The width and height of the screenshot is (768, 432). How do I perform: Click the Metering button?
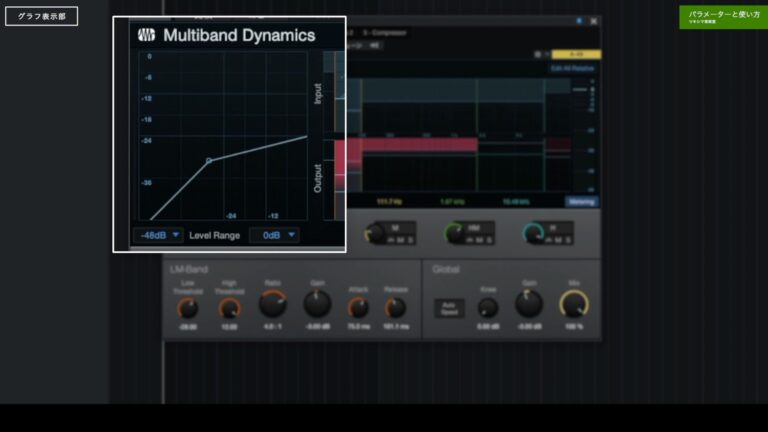[581, 201]
